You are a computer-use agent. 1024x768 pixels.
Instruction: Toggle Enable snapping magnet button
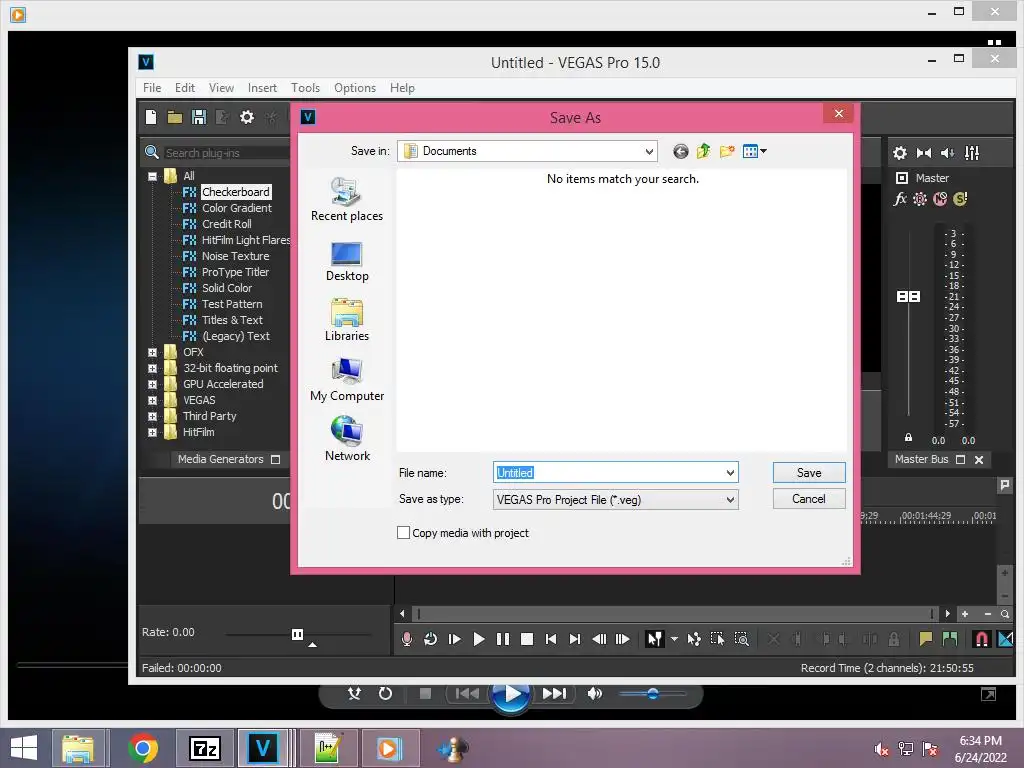point(981,639)
